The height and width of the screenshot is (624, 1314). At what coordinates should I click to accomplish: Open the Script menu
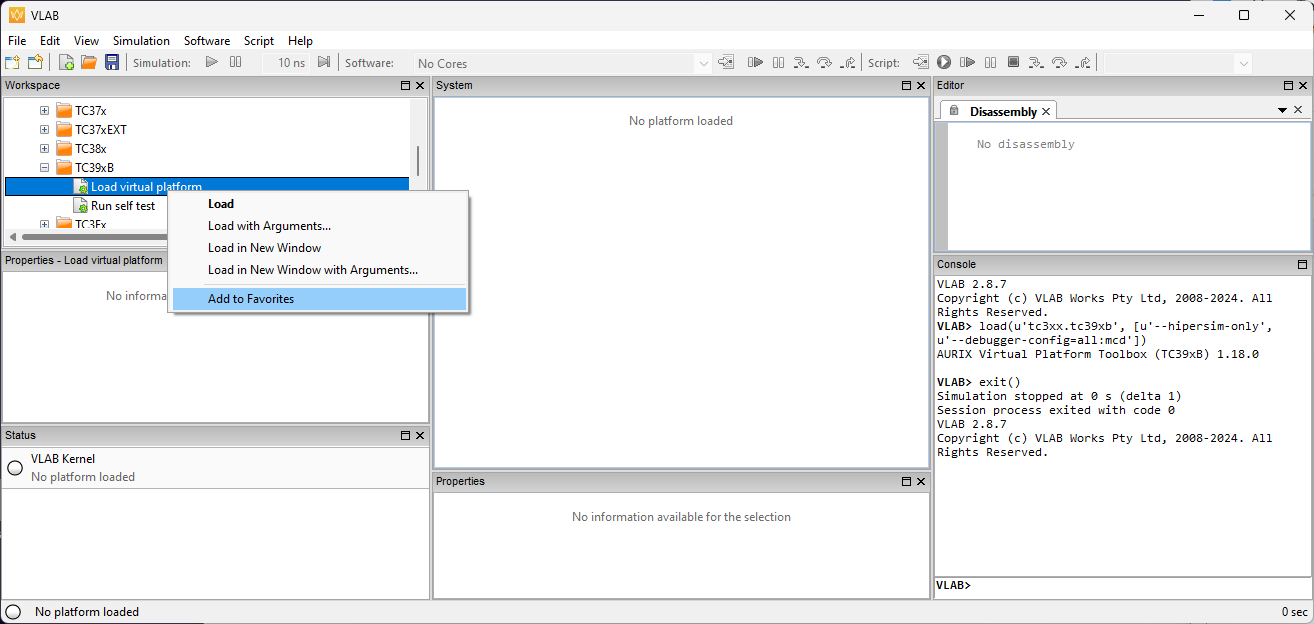[x=259, y=41]
